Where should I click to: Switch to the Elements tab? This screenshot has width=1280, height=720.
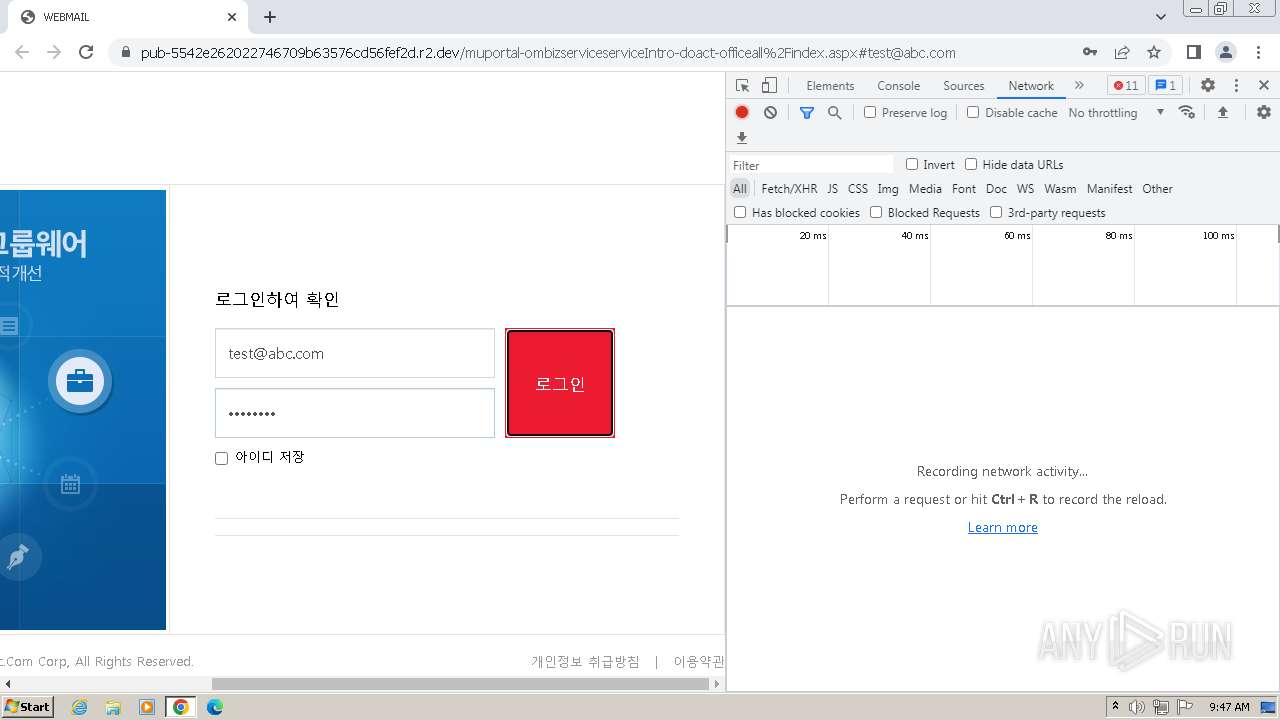click(x=830, y=86)
